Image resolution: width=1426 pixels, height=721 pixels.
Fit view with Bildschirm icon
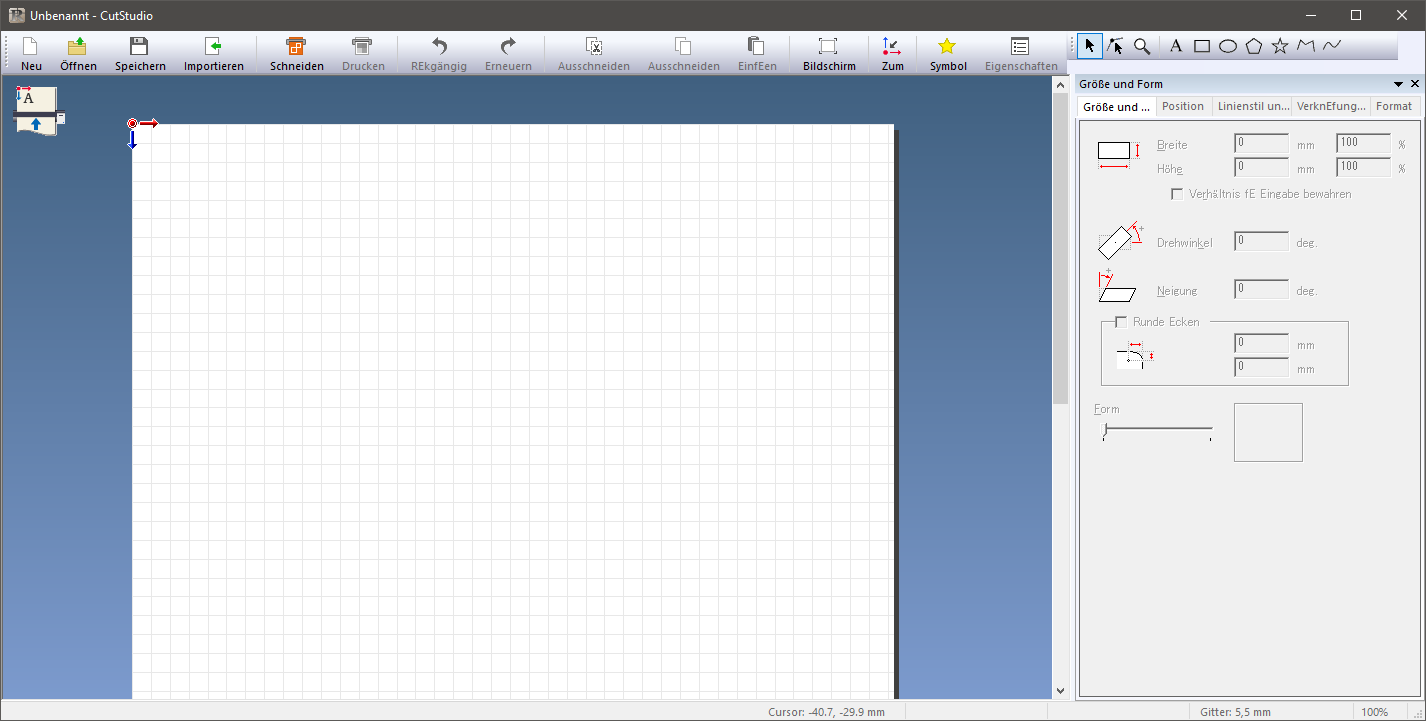[828, 46]
